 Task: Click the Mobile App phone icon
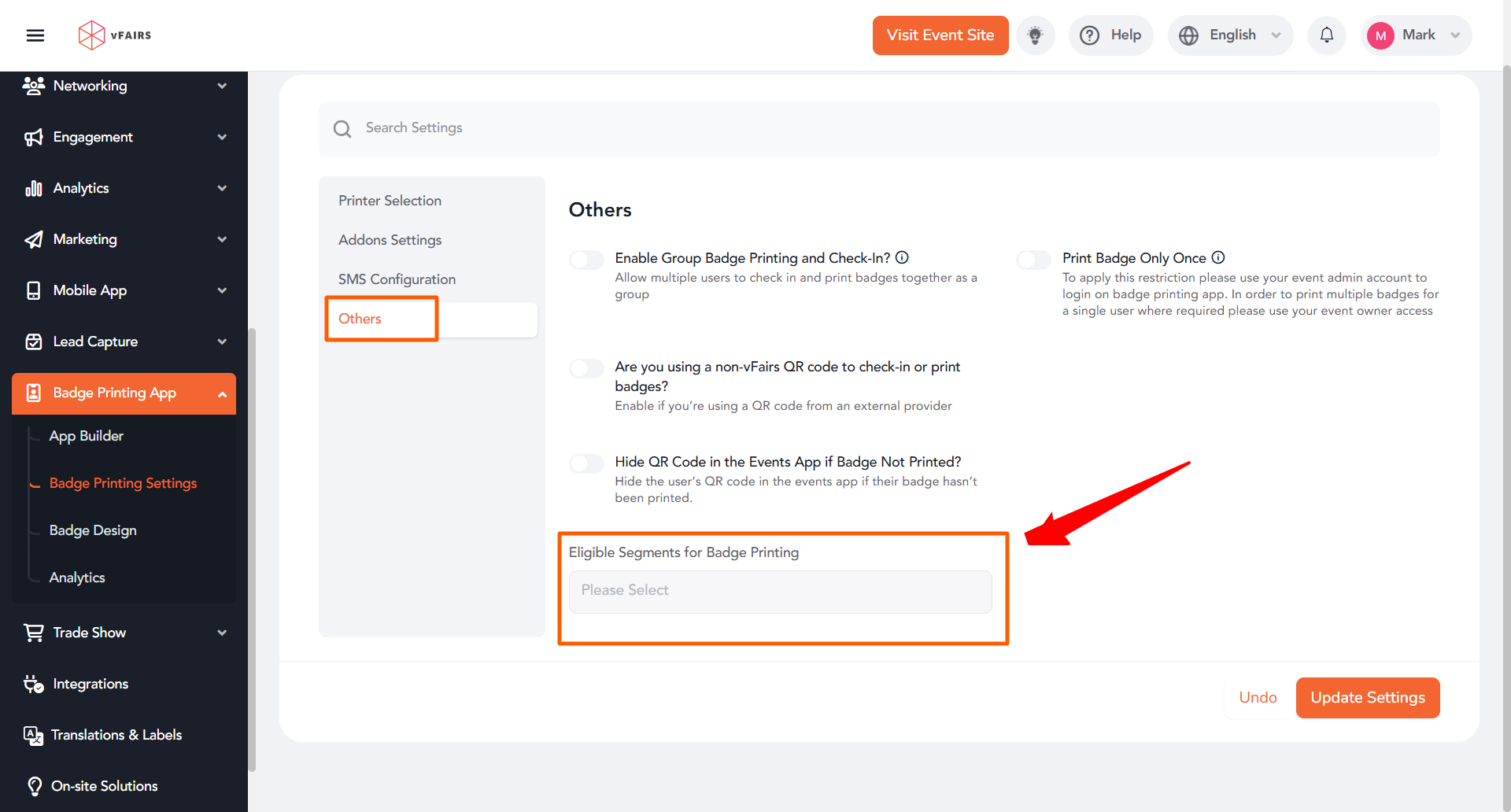click(33, 290)
